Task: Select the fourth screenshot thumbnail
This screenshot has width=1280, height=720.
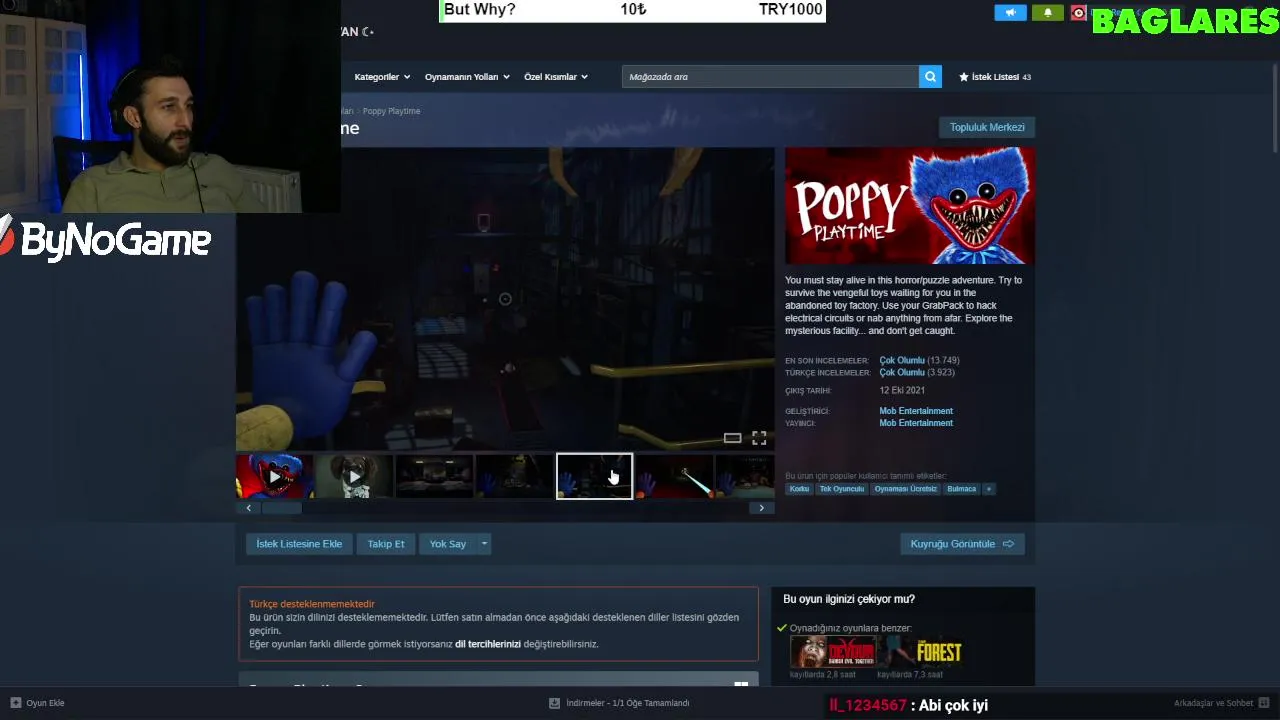Action: point(514,477)
